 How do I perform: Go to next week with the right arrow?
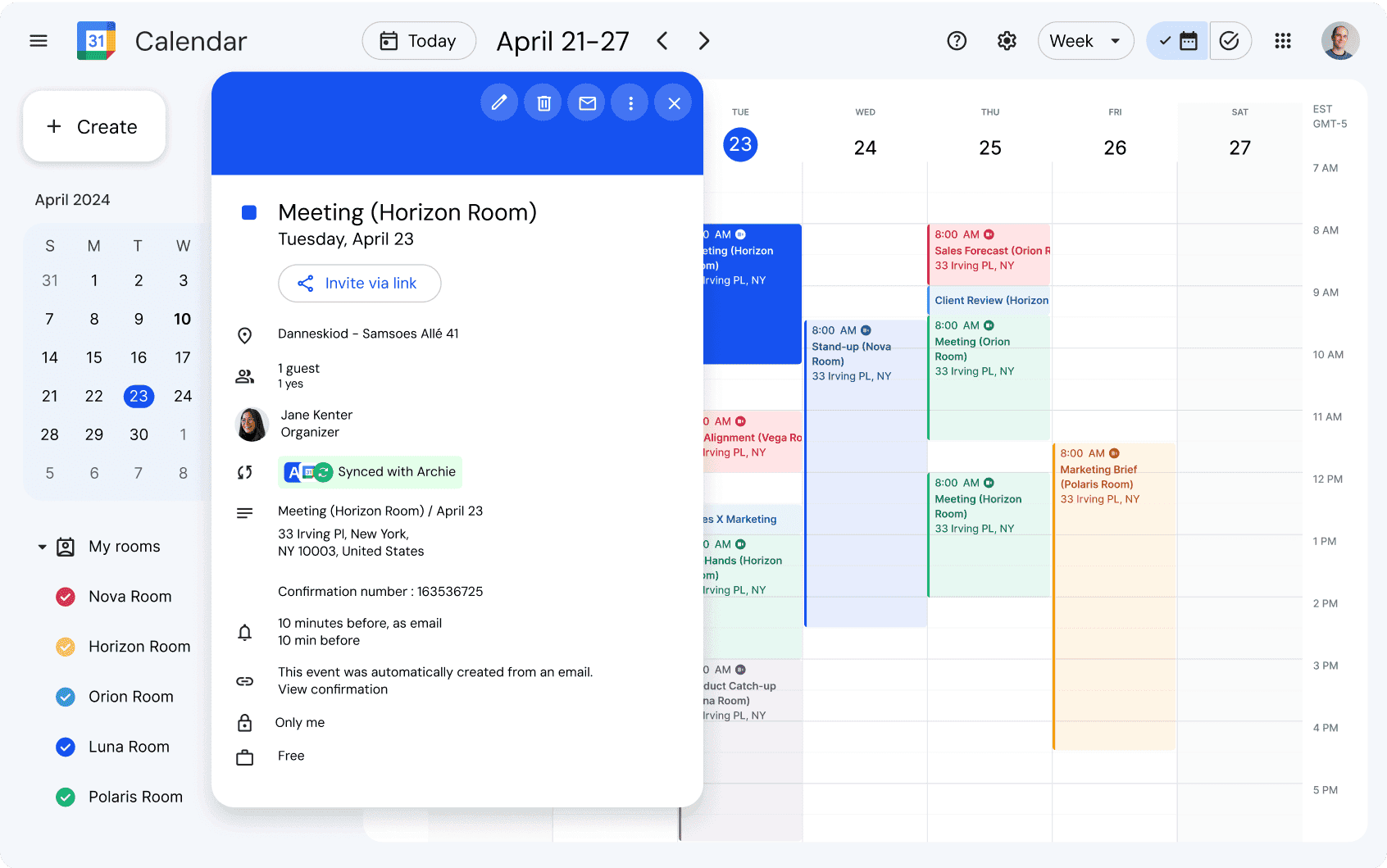coord(703,40)
